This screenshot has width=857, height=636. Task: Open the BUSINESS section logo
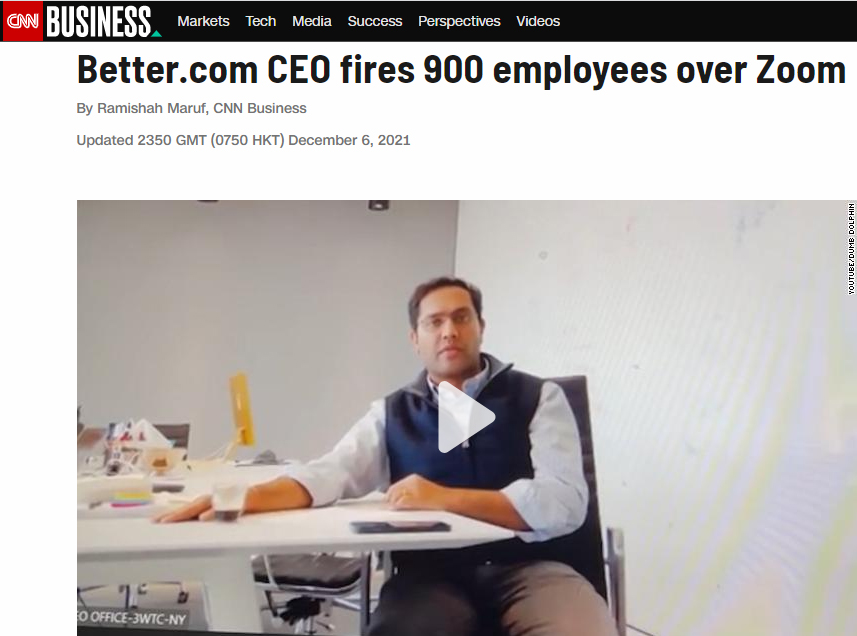99,22
